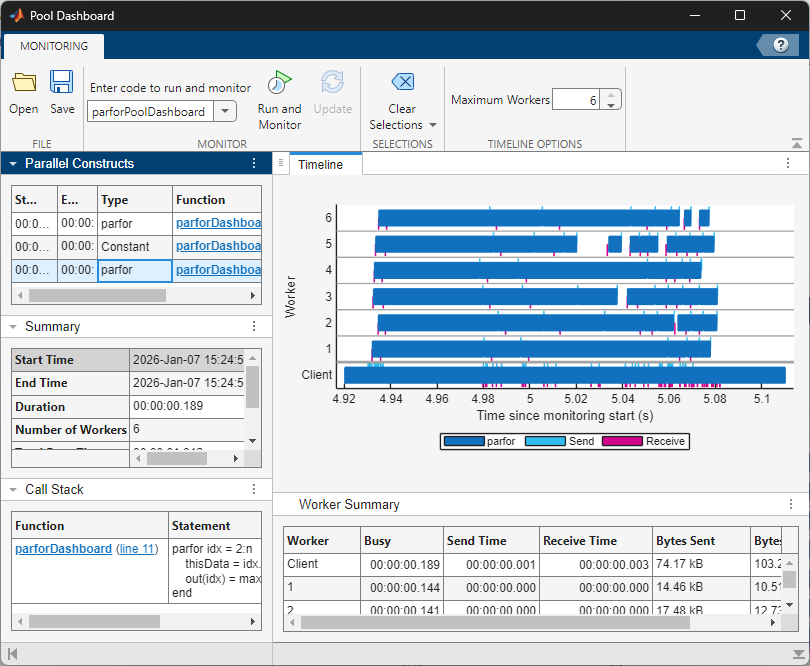Screen dimensions: 810x666
Task: Click the Worker Summary horizontal scrollbar
Action: tap(495, 623)
